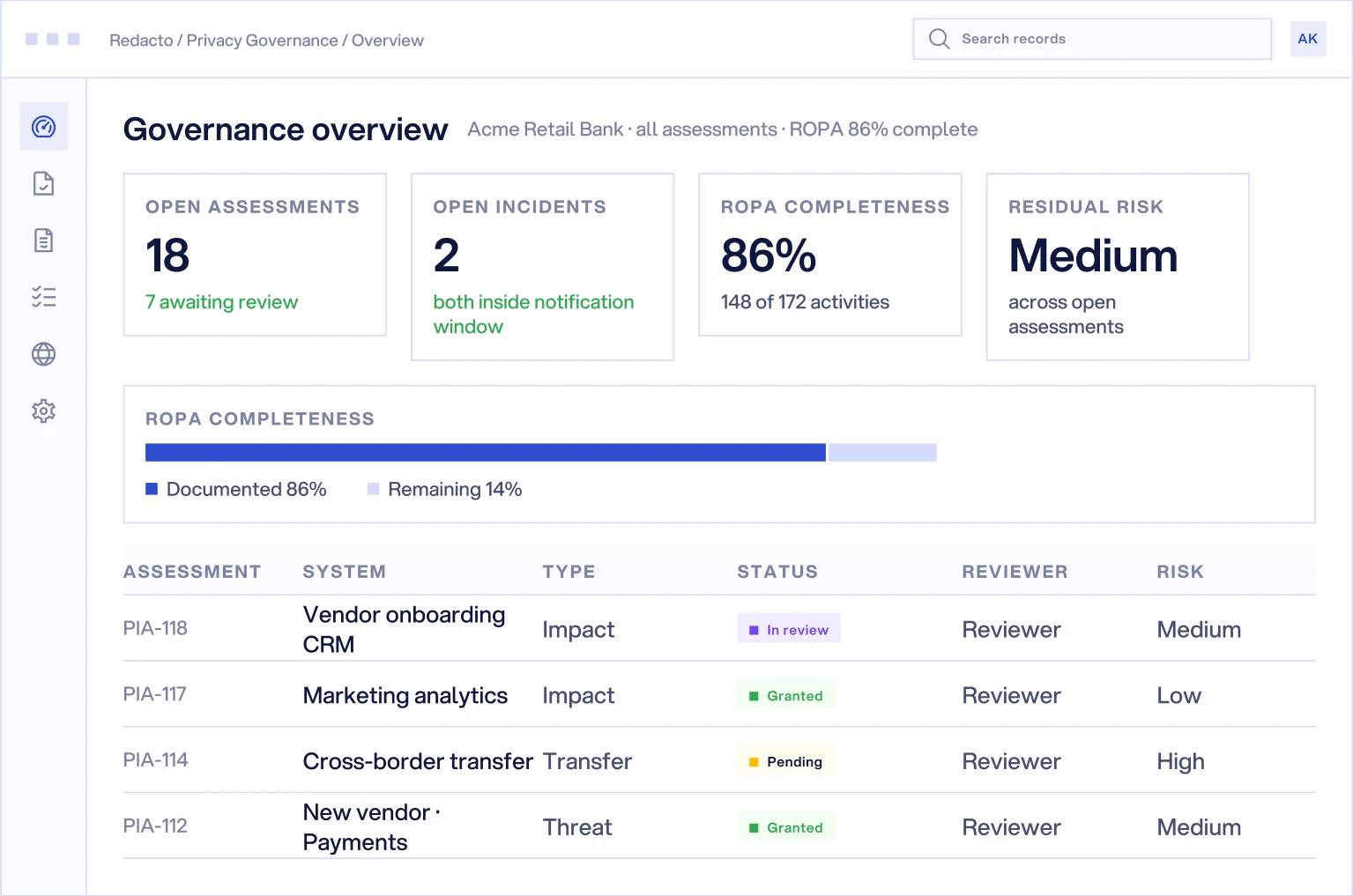The image size is (1353, 896).
Task: Sort by the Assessment column header
Action: click(x=192, y=572)
